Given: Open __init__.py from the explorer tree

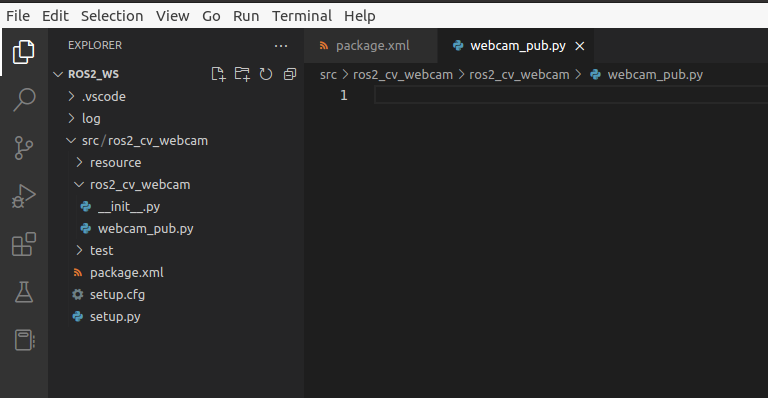Looking at the screenshot, I should click(x=129, y=207).
